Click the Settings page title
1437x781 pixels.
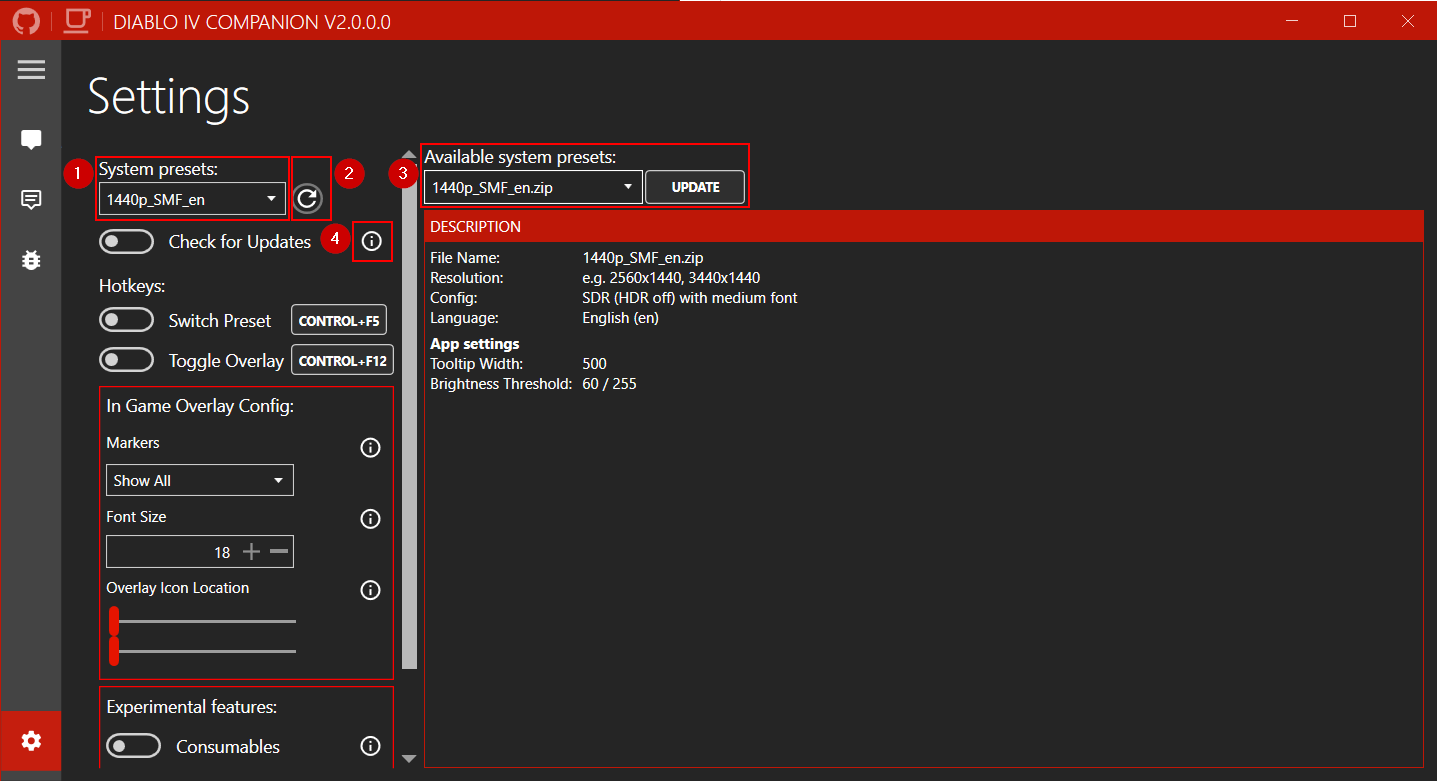click(169, 97)
